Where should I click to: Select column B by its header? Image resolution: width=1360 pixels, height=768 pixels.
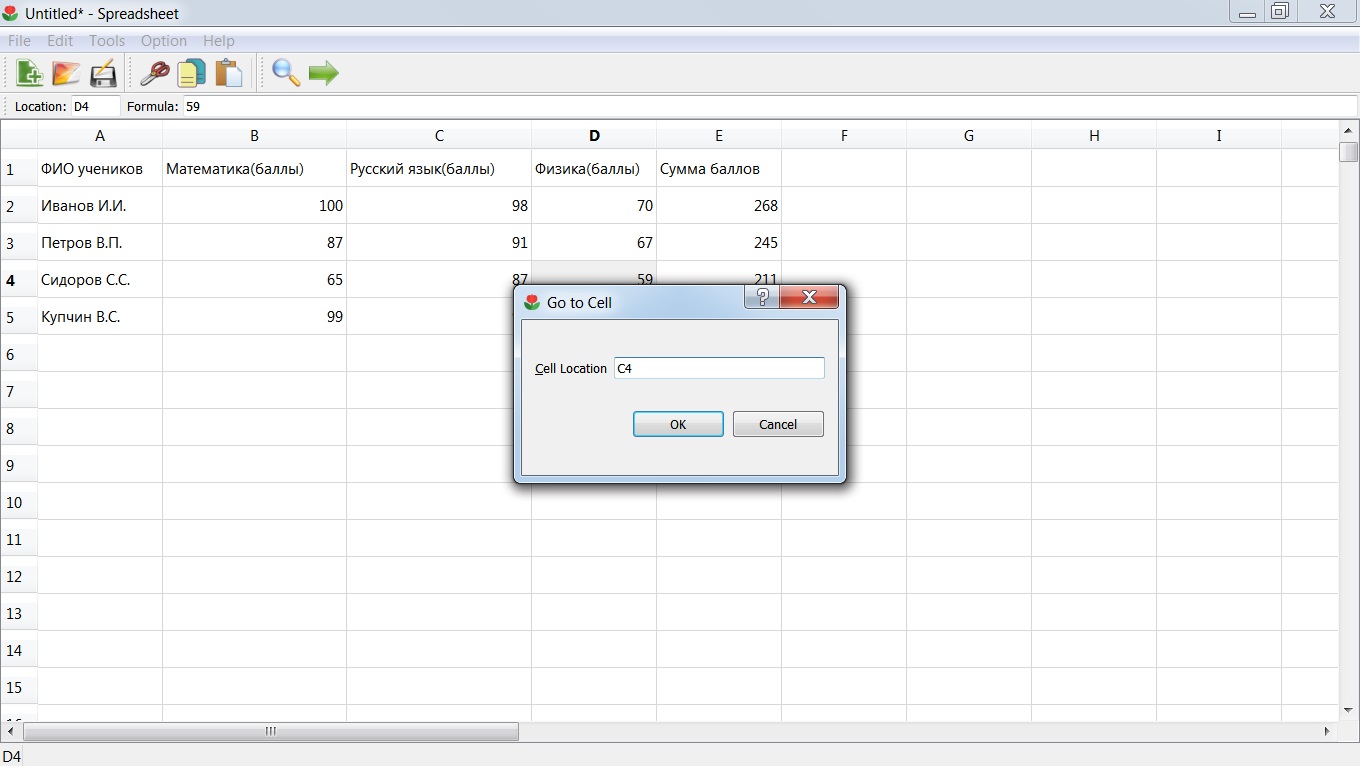coord(255,136)
